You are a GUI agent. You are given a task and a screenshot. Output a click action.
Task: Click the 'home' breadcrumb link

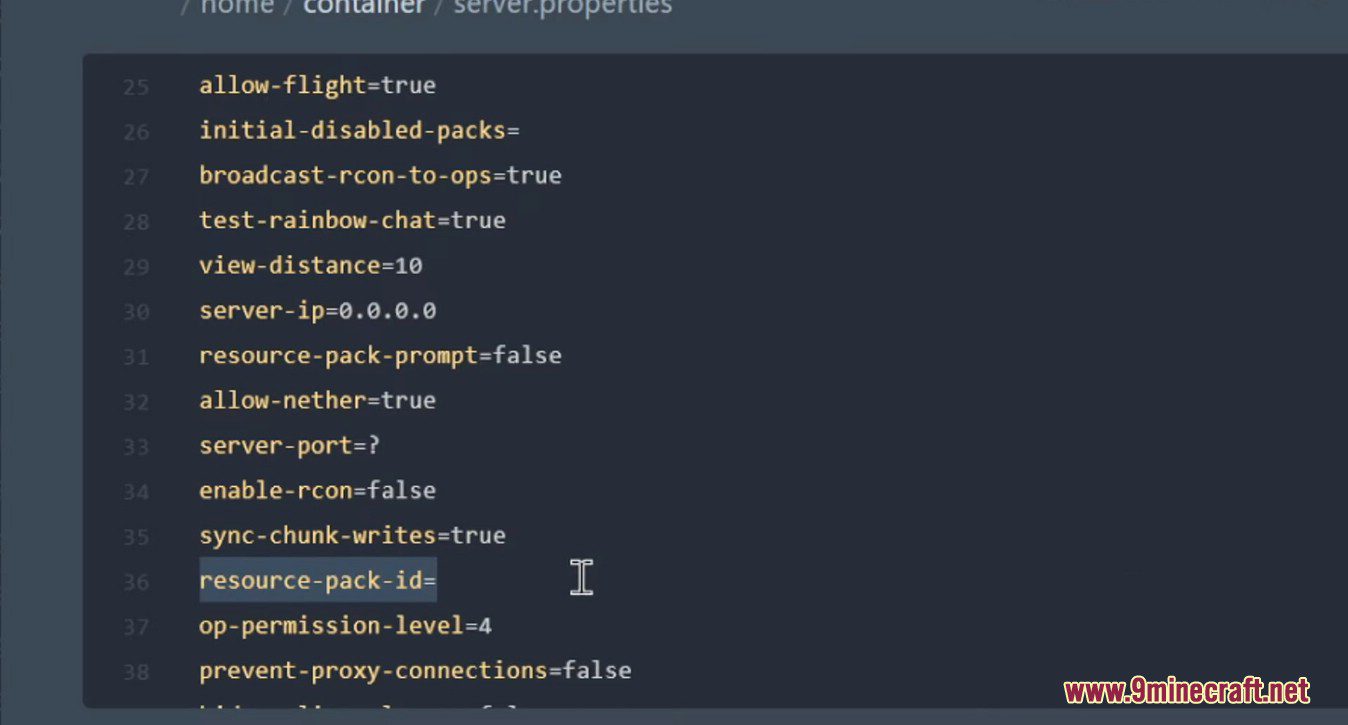[x=237, y=7]
